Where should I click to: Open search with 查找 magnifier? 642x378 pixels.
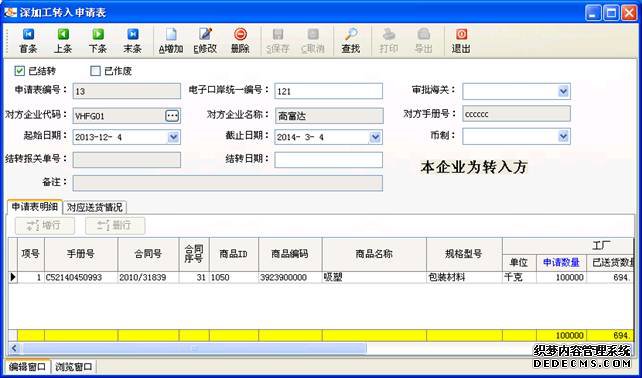[351, 41]
